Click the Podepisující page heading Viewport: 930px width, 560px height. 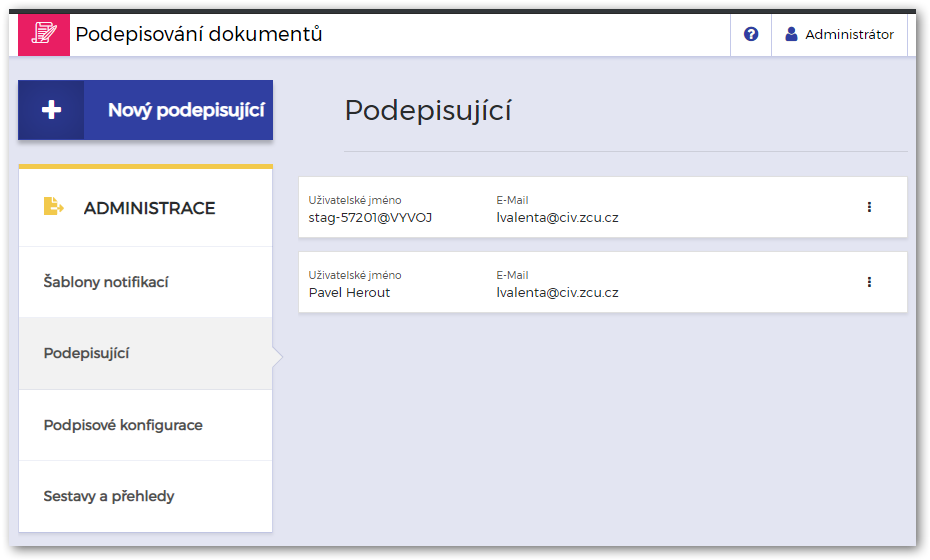pos(428,110)
